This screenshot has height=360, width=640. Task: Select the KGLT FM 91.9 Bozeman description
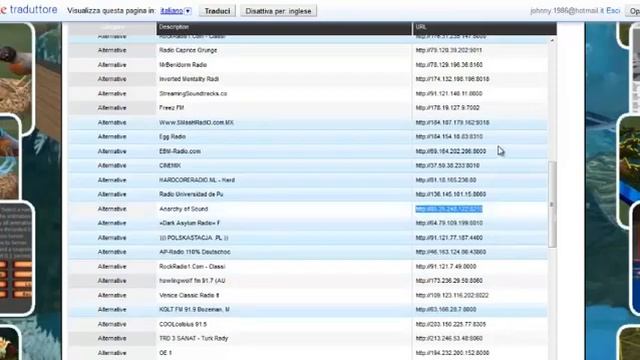tap(194, 310)
